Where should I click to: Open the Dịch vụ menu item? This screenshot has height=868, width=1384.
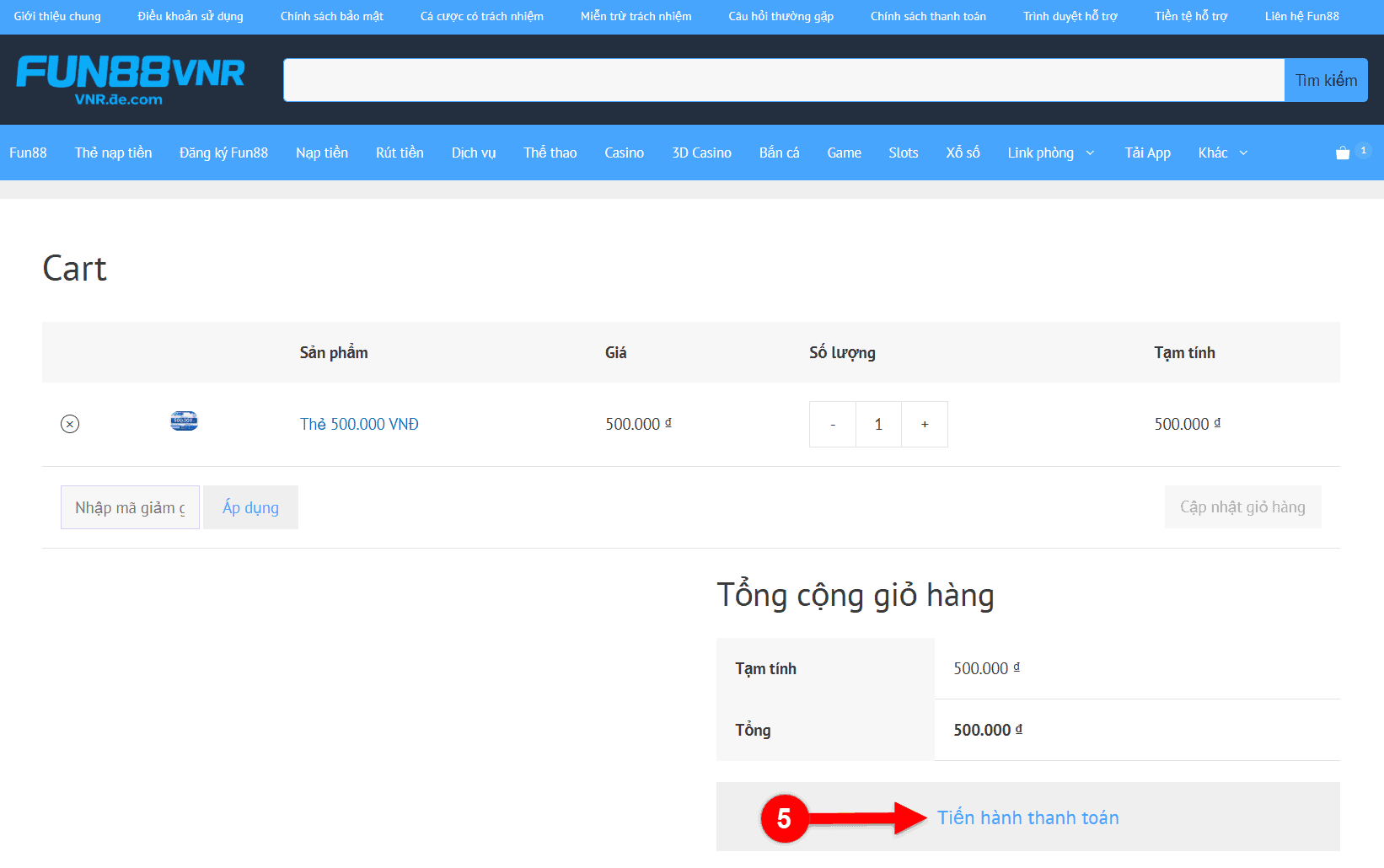[474, 153]
